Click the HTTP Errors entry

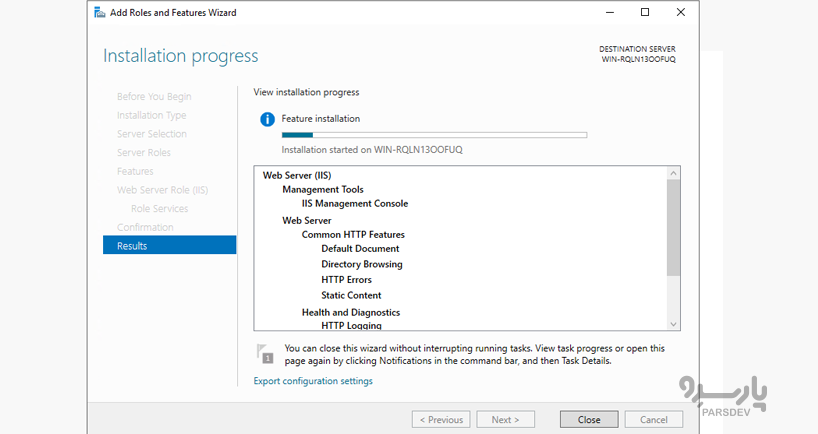click(346, 280)
